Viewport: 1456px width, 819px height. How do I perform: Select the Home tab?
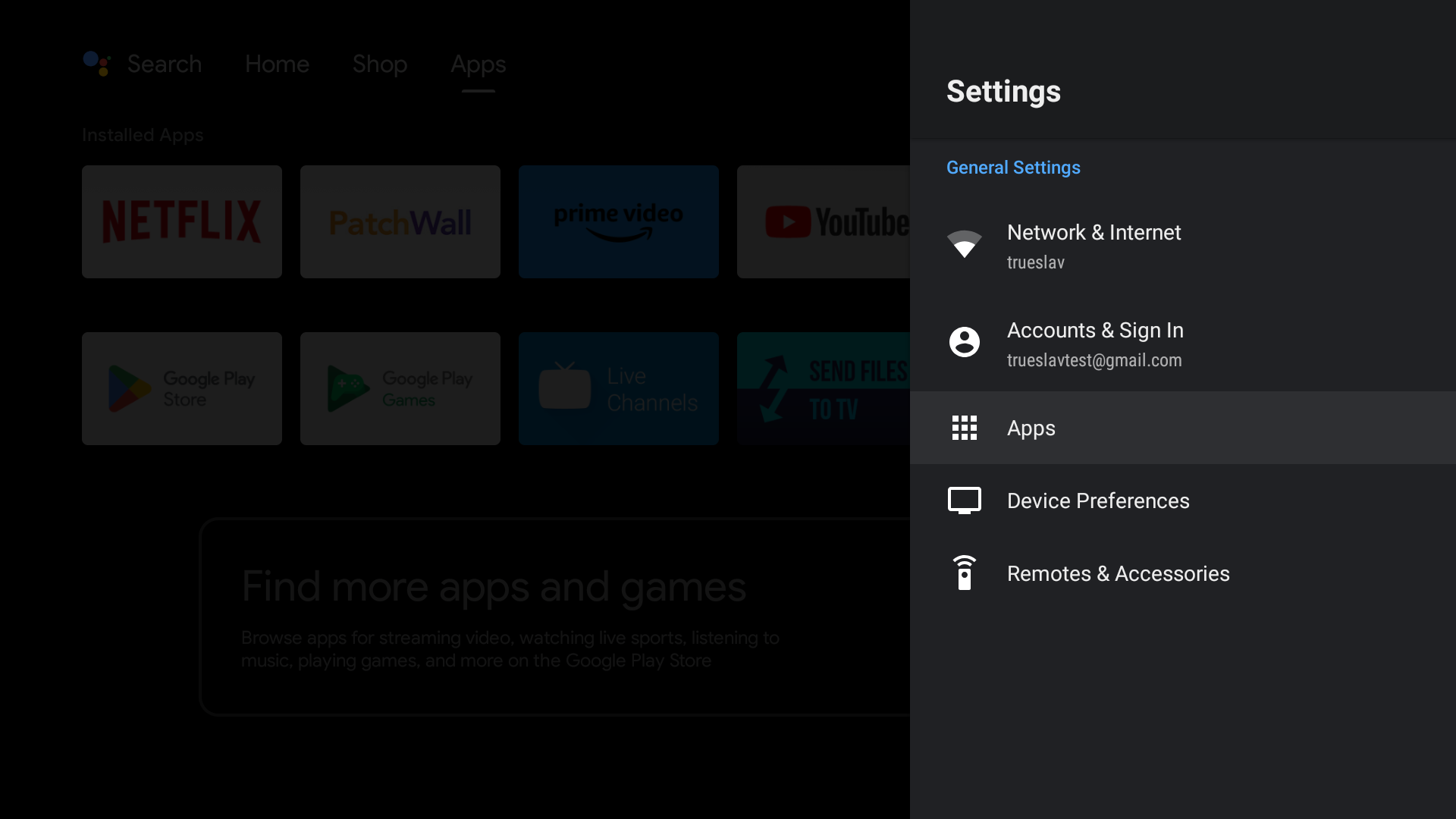[x=277, y=64]
